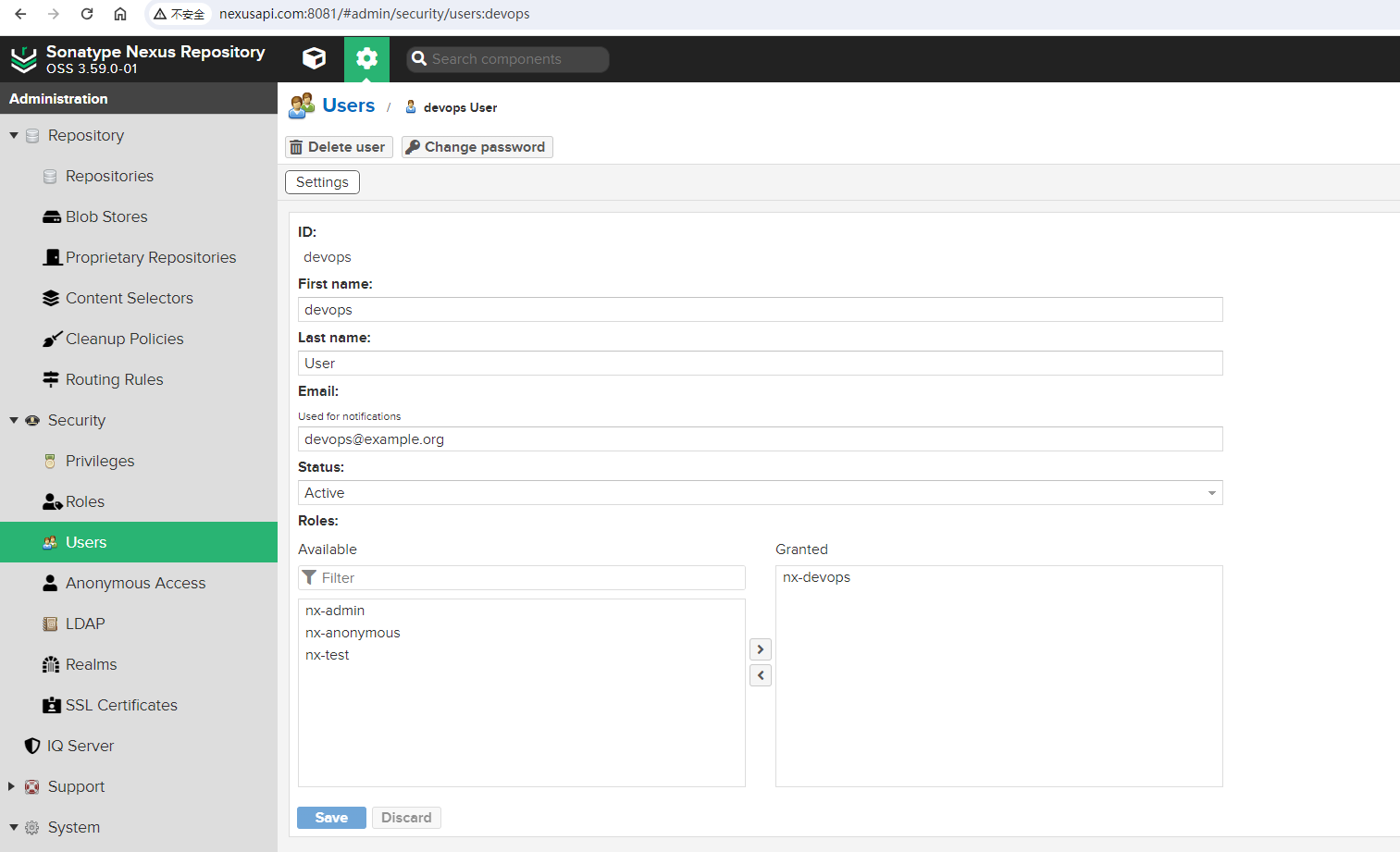Open the Administration gear icon

pos(366,58)
